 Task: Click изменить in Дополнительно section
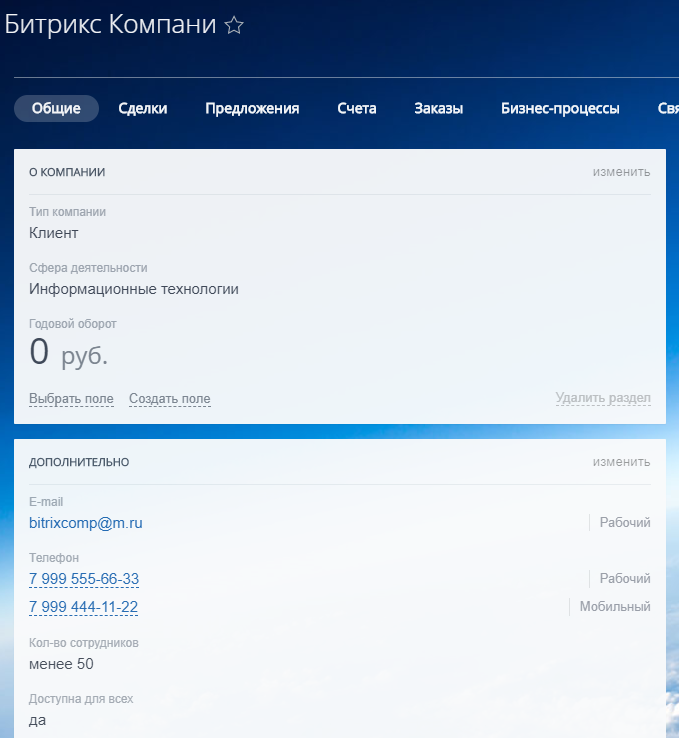(x=621, y=462)
